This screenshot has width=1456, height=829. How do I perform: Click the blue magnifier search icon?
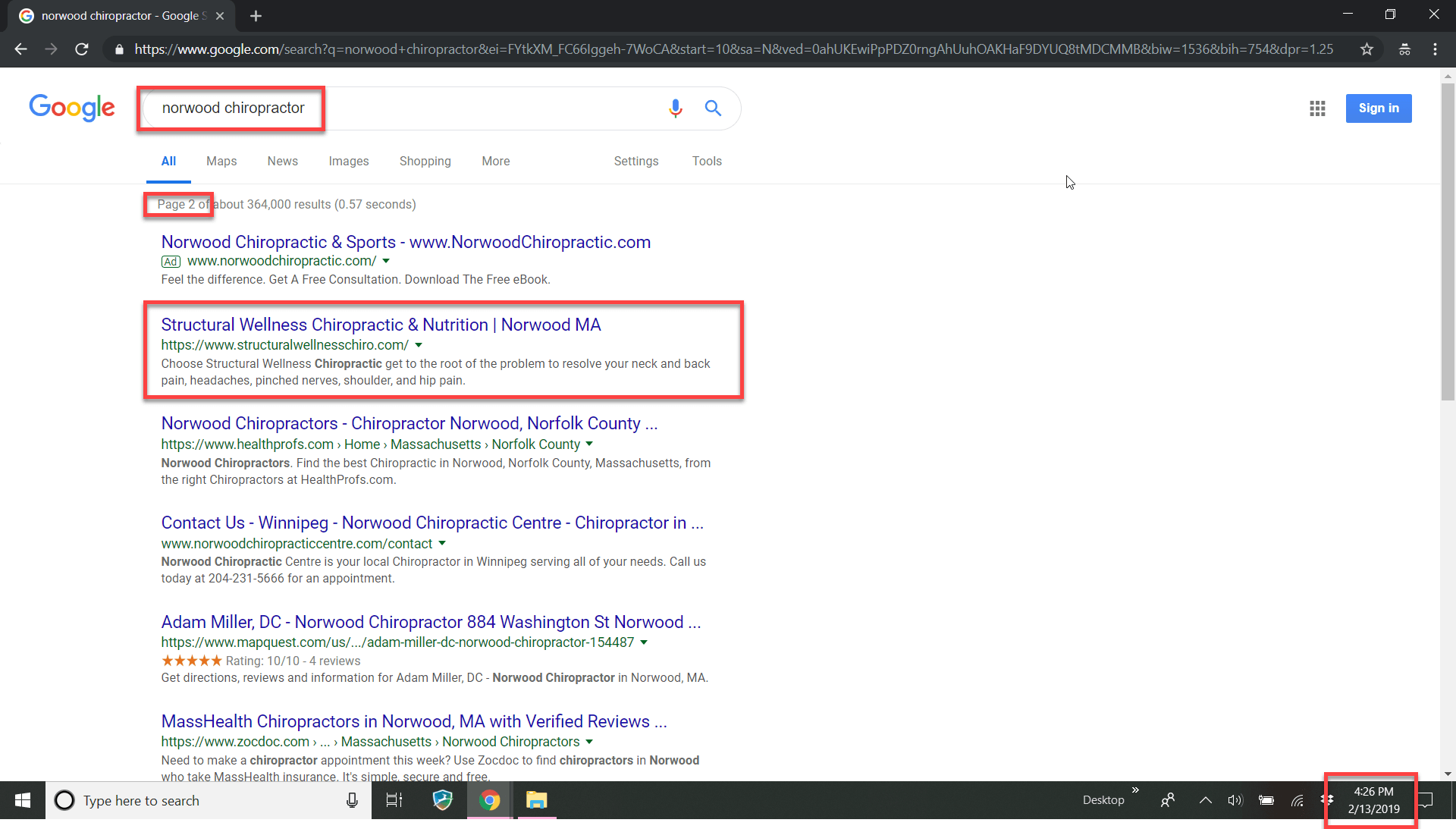click(x=713, y=108)
